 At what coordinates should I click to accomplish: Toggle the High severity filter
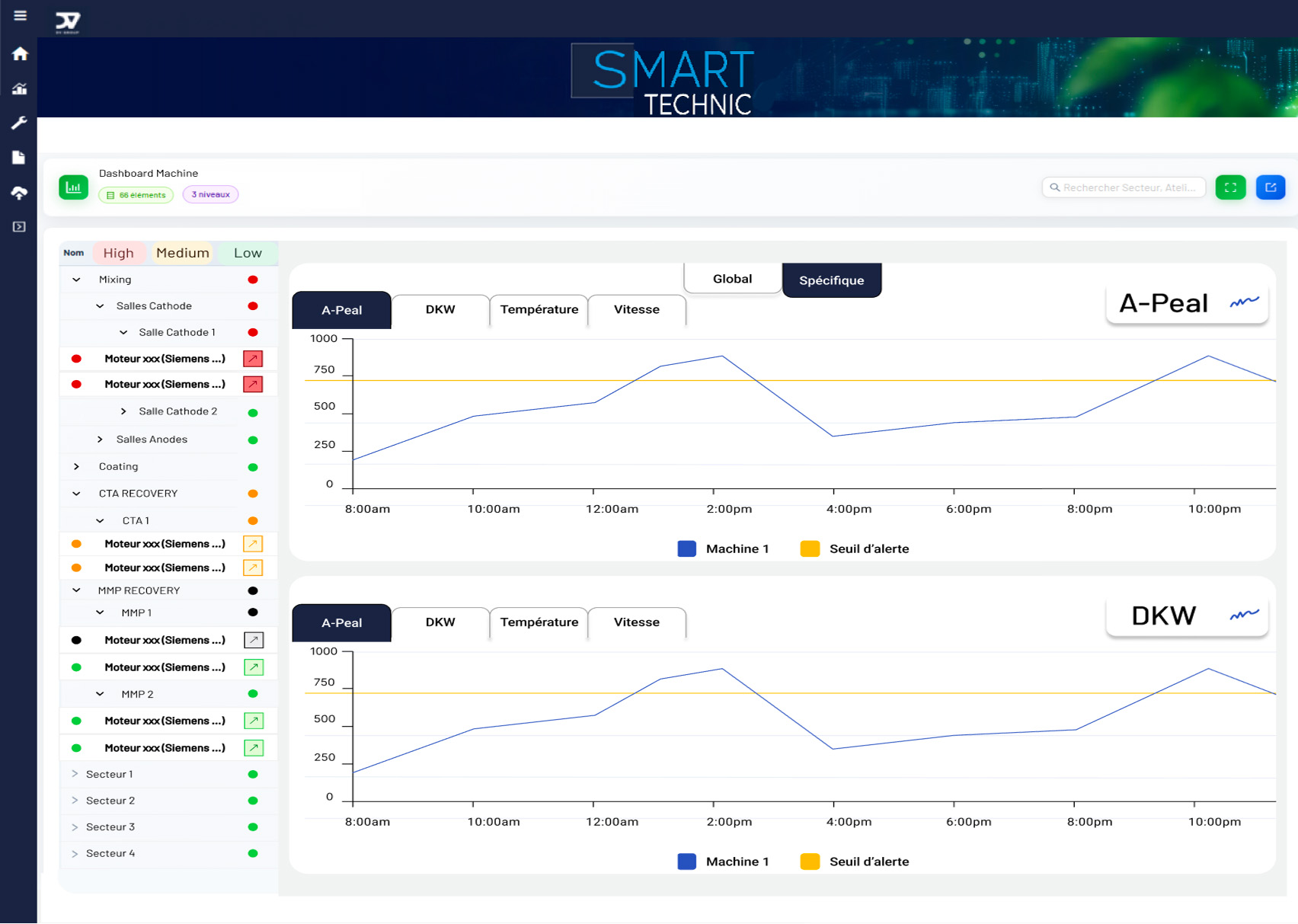pyautogui.click(x=118, y=253)
